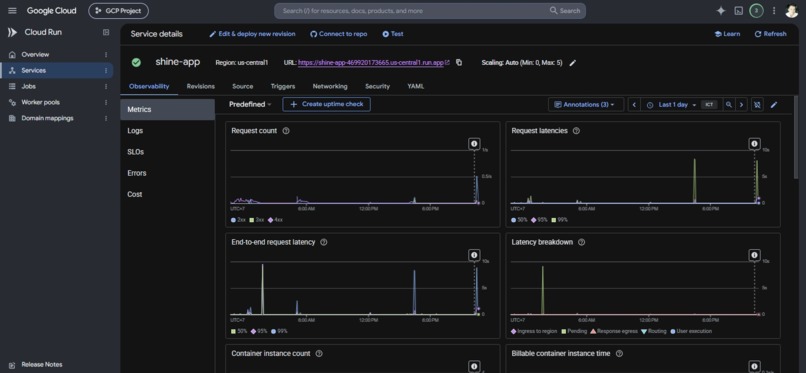Image resolution: width=806 pixels, height=373 pixels.
Task: Open more options next to Services
Action: 106,70
